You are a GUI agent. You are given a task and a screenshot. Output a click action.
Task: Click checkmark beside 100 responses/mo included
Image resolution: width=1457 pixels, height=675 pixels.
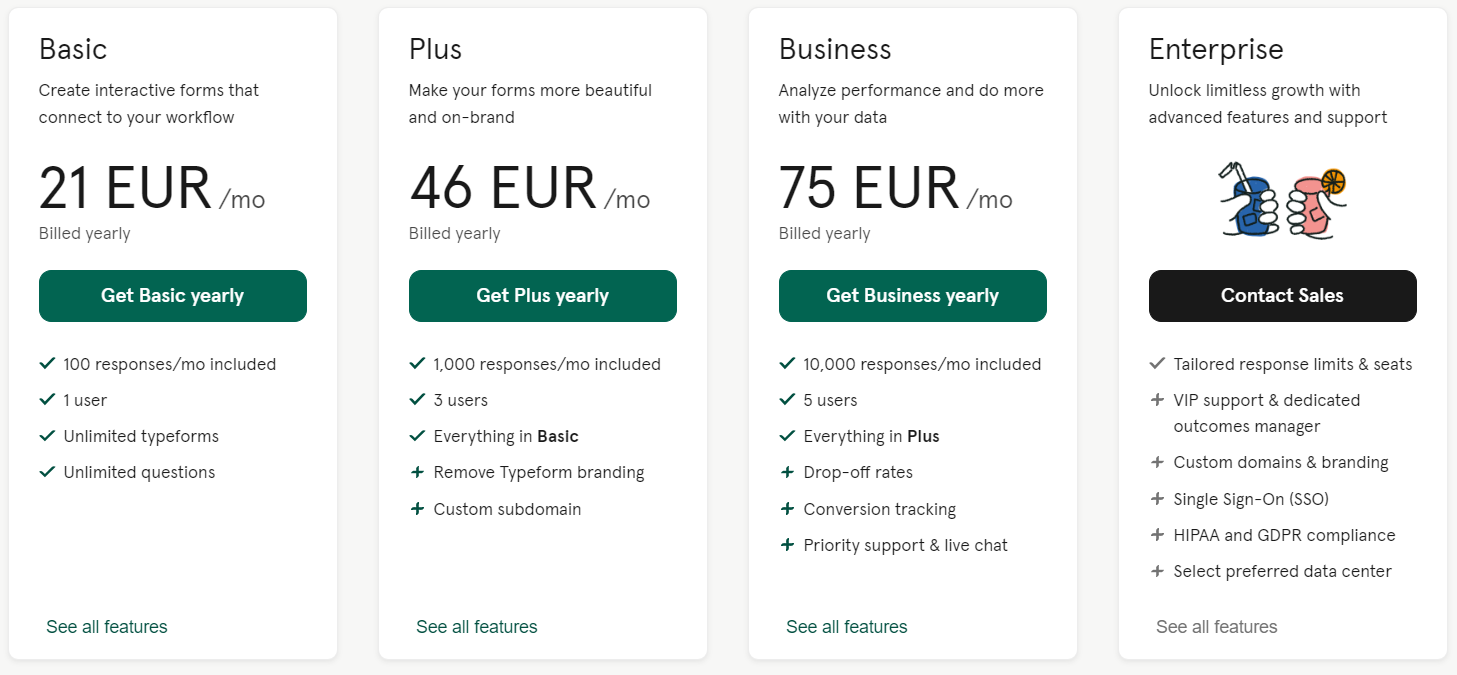pos(47,364)
